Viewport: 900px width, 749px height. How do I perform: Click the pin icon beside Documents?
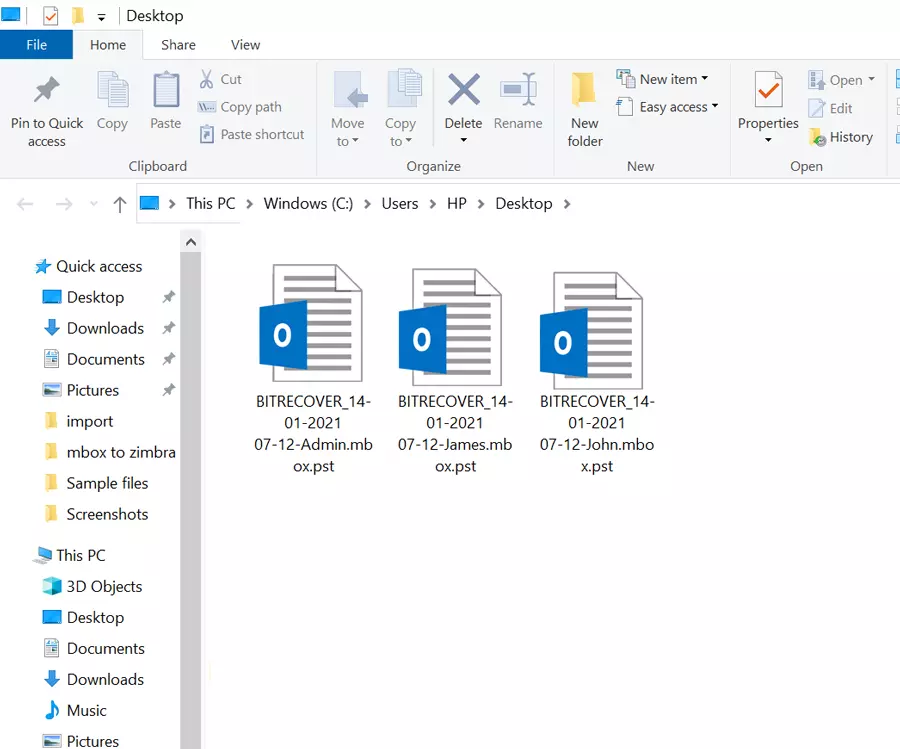[x=168, y=359]
